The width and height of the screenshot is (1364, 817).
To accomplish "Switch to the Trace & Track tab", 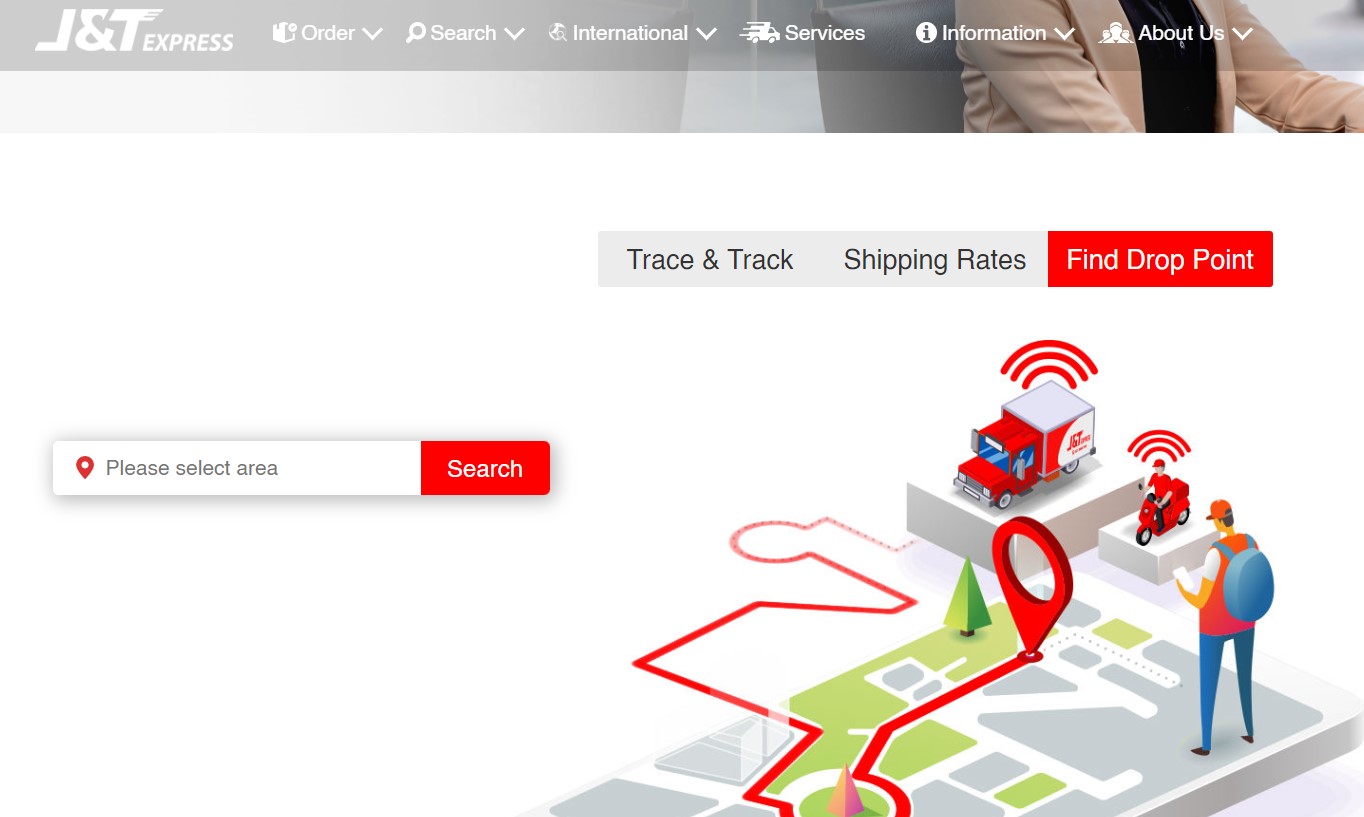I will (x=709, y=259).
